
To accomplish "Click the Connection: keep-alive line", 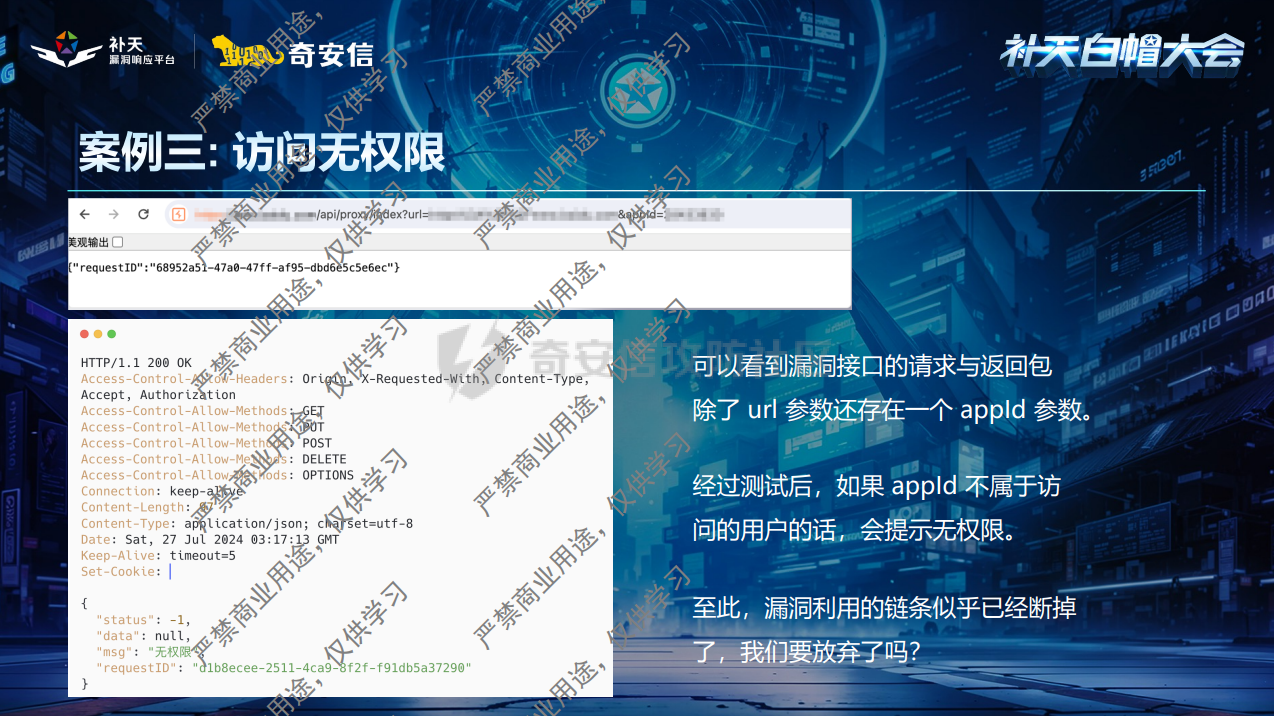I will click(x=162, y=491).
